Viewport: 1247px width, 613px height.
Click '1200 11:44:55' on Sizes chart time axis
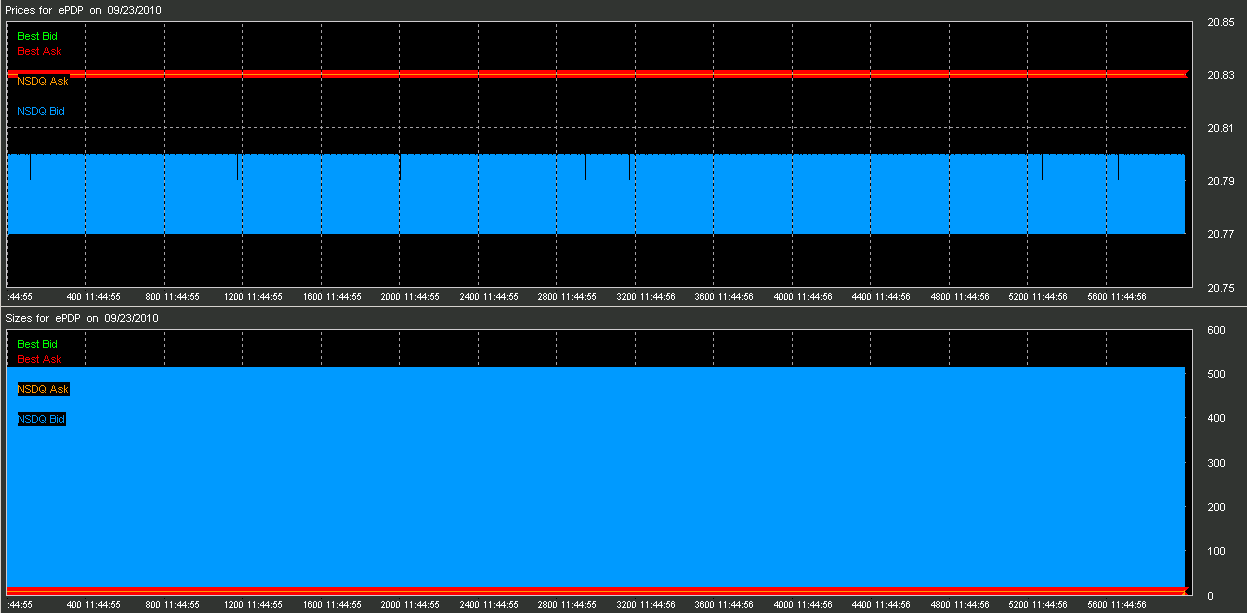point(252,605)
